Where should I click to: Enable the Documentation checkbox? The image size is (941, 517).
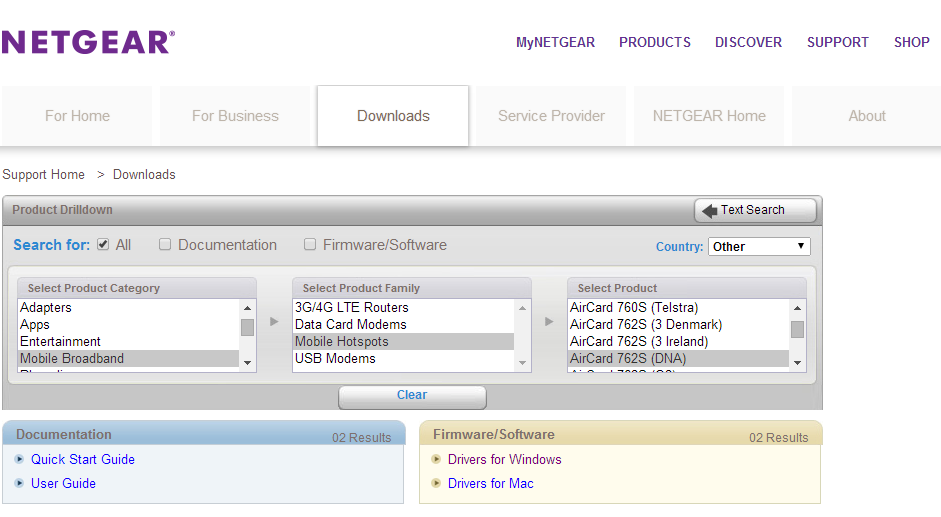[165, 245]
